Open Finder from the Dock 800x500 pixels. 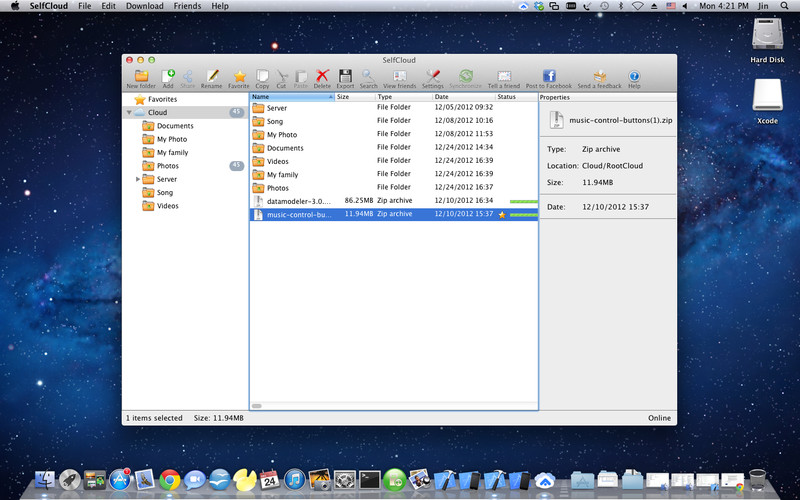(45, 480)
